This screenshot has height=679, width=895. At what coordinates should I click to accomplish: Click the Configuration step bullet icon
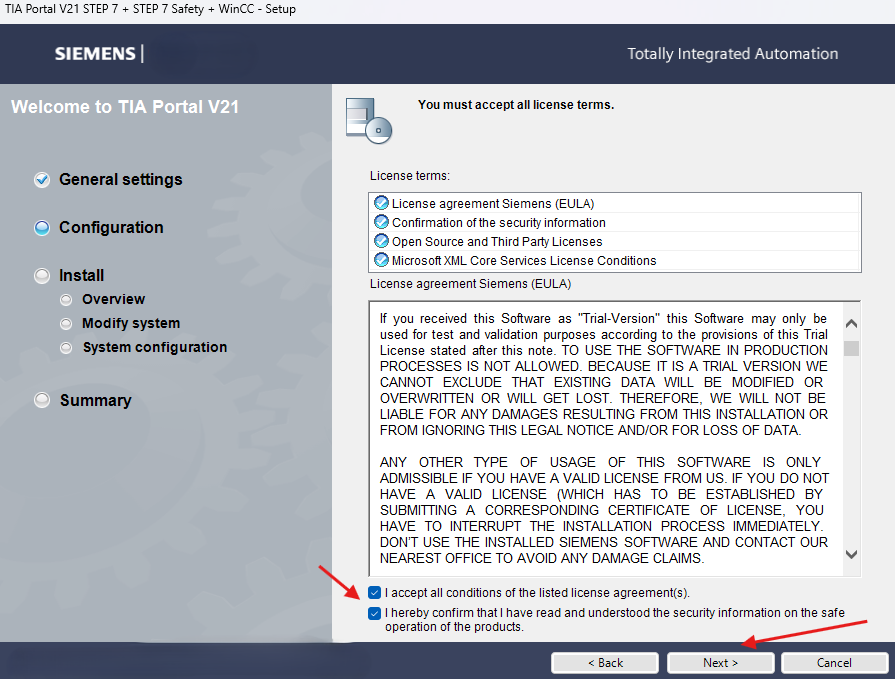[x=42, y=228]
